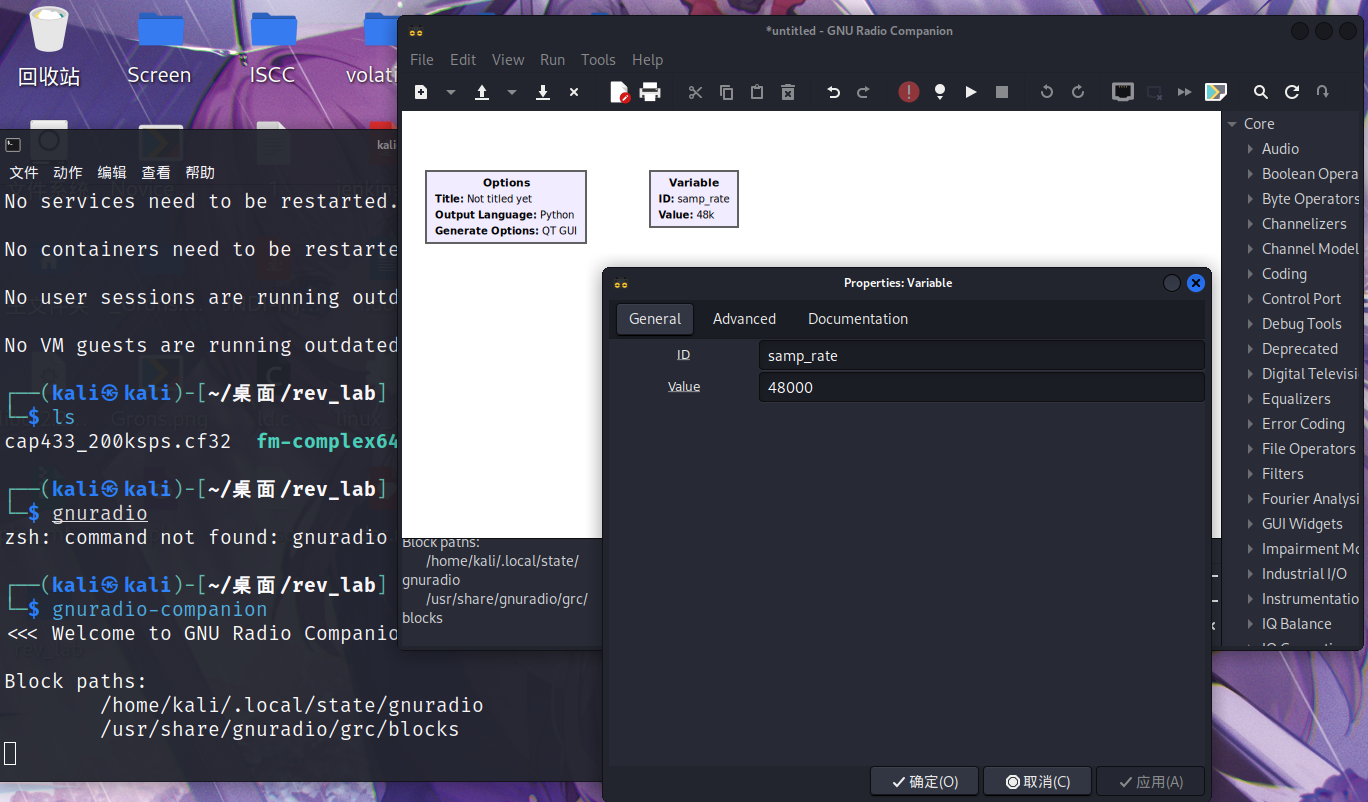The height and width of the screenshot is (802, 1368).
Task: Confirm with the 确定(O) button
Action: tap(925, 782)
